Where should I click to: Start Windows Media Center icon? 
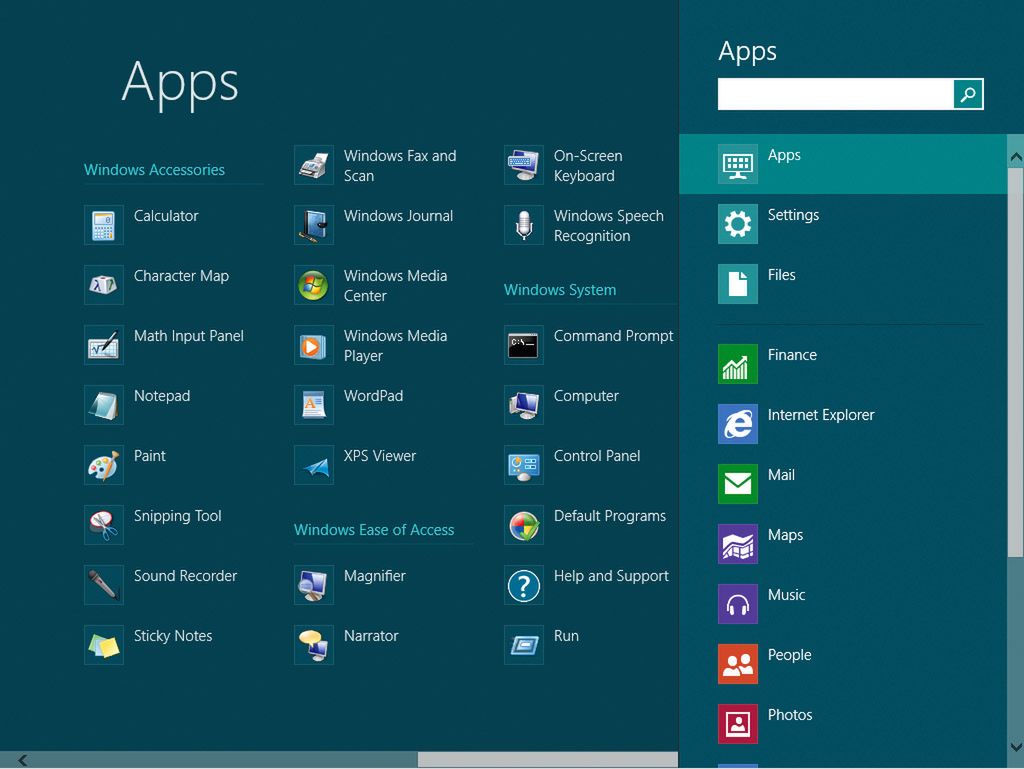click(314, 285)
